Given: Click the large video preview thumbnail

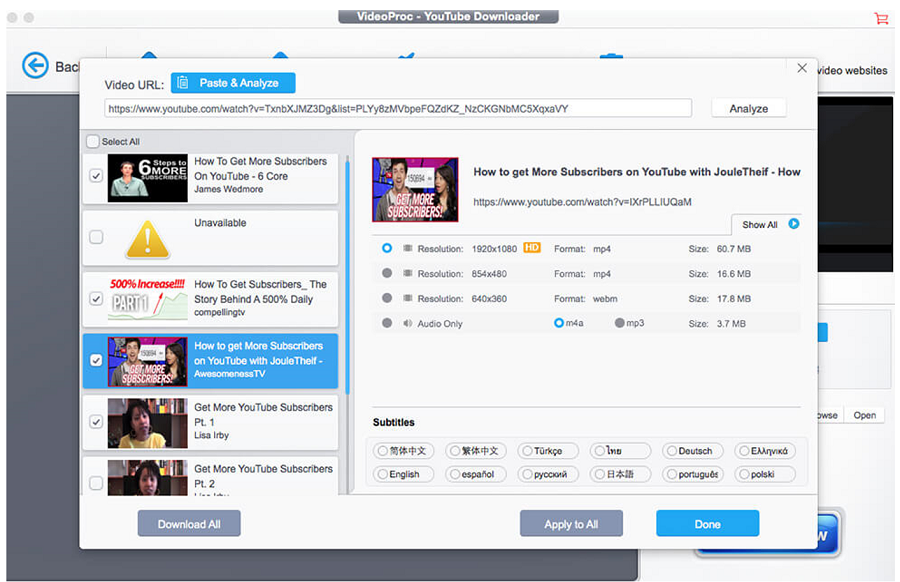Looking at the screenshot, I should (415, 189).
